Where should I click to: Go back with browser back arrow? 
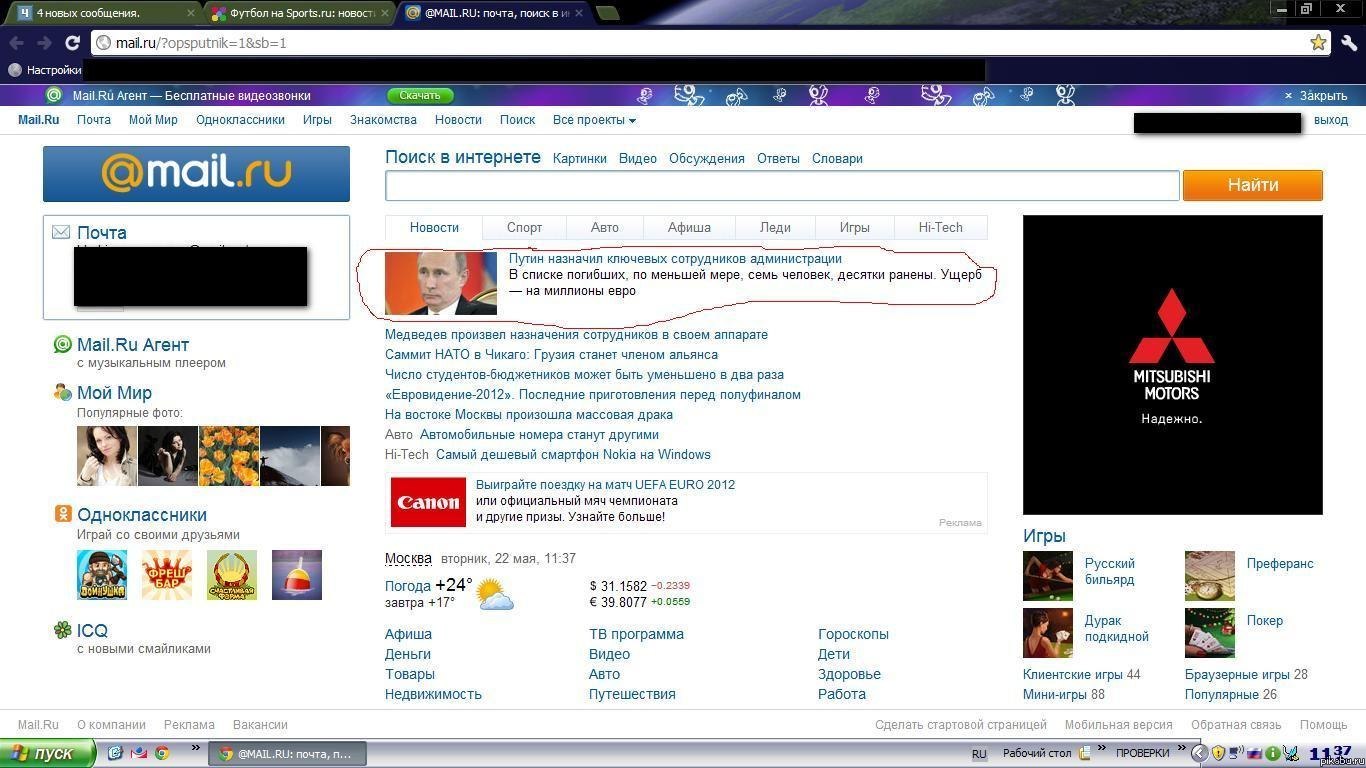pyautogui.click(x=16, y=43)
